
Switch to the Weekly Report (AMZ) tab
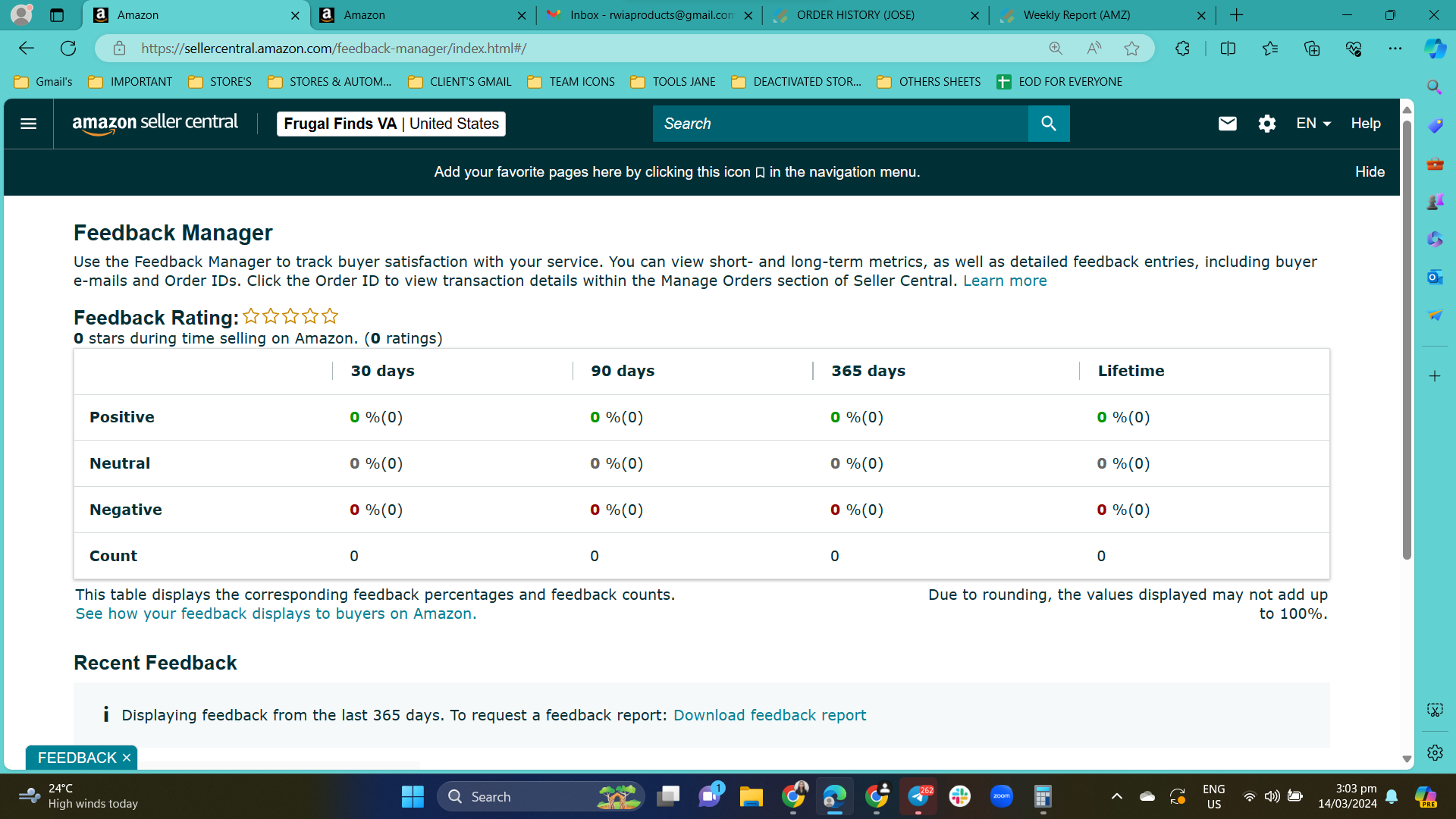click(1103, 15)
